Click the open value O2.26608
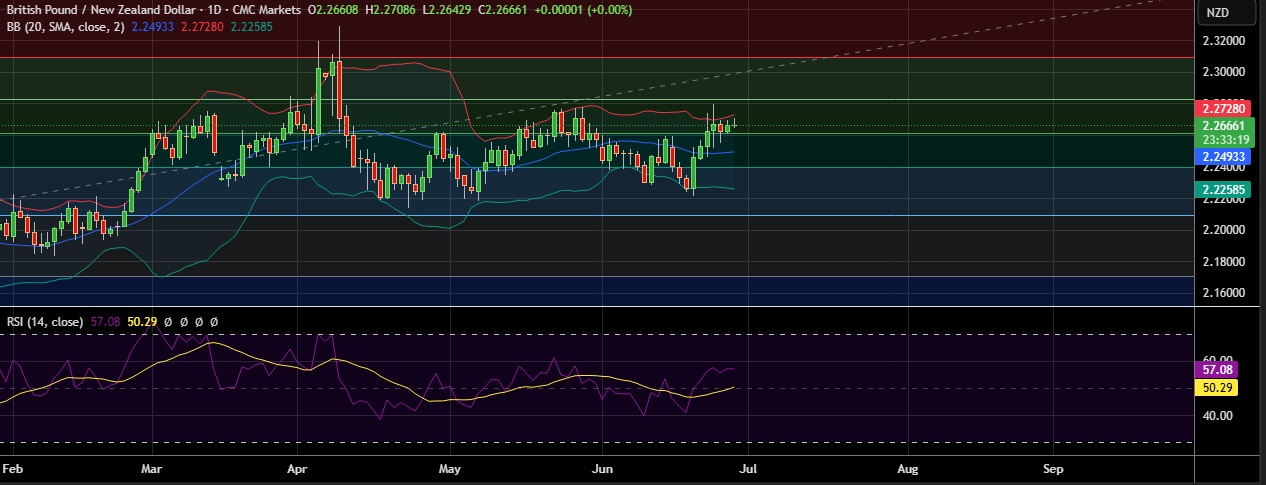Viewport: 1266px width, 485px height. click(x=334, y=9)
